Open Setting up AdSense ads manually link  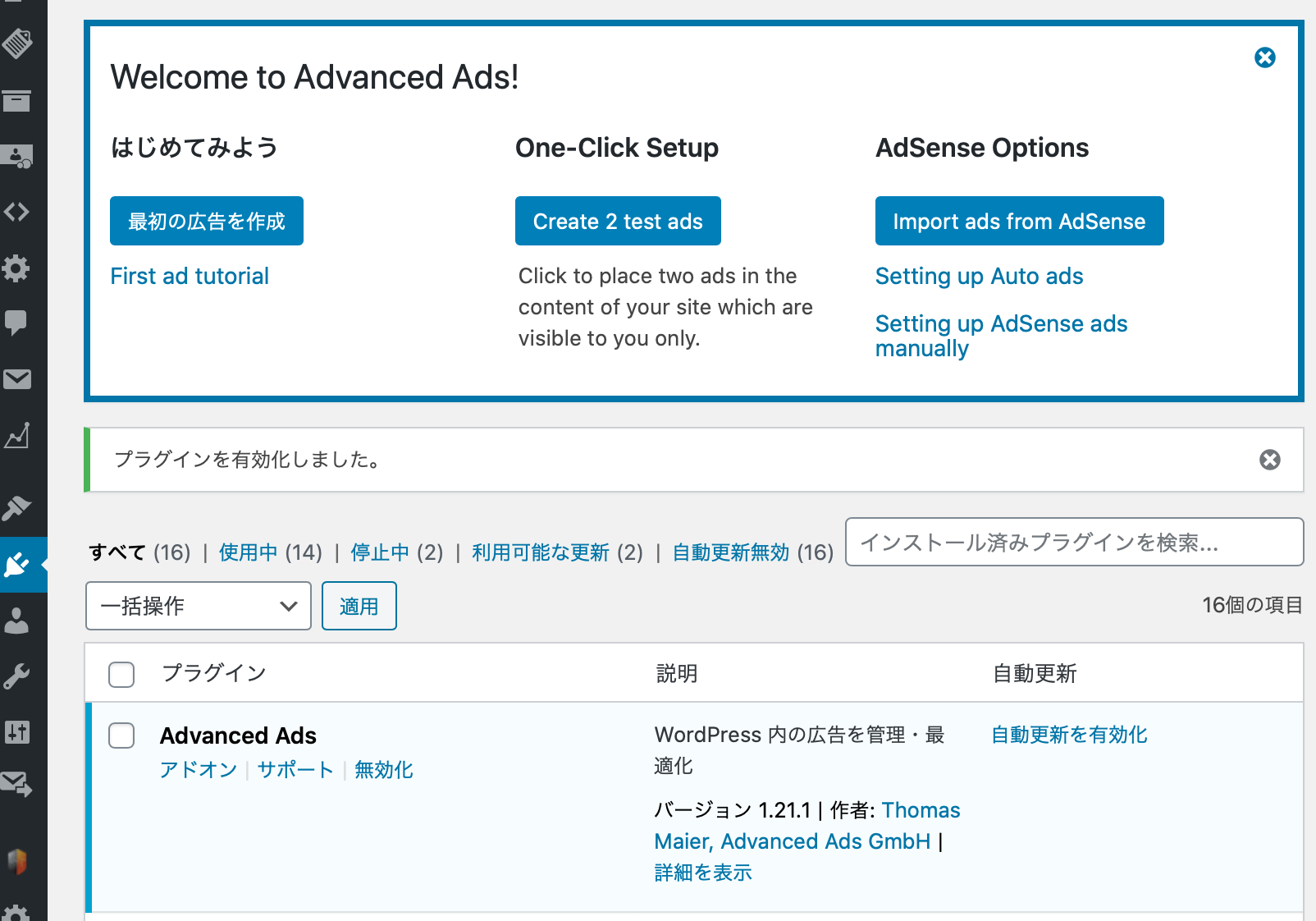tap(1001, 336)
